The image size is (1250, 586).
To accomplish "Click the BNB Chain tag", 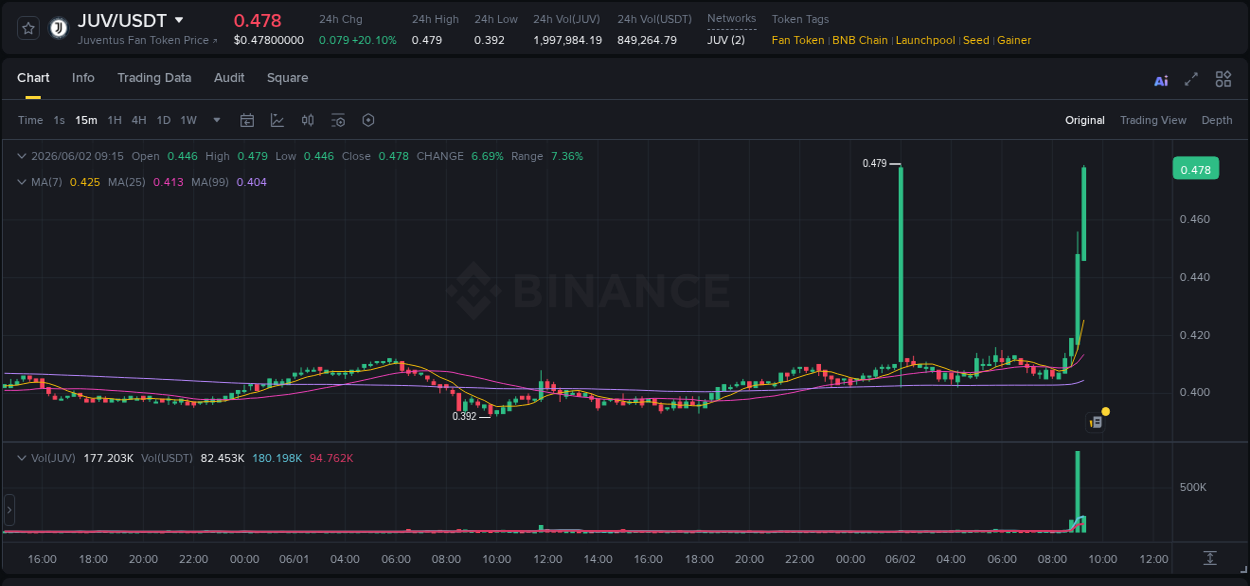I will point(860,40).
